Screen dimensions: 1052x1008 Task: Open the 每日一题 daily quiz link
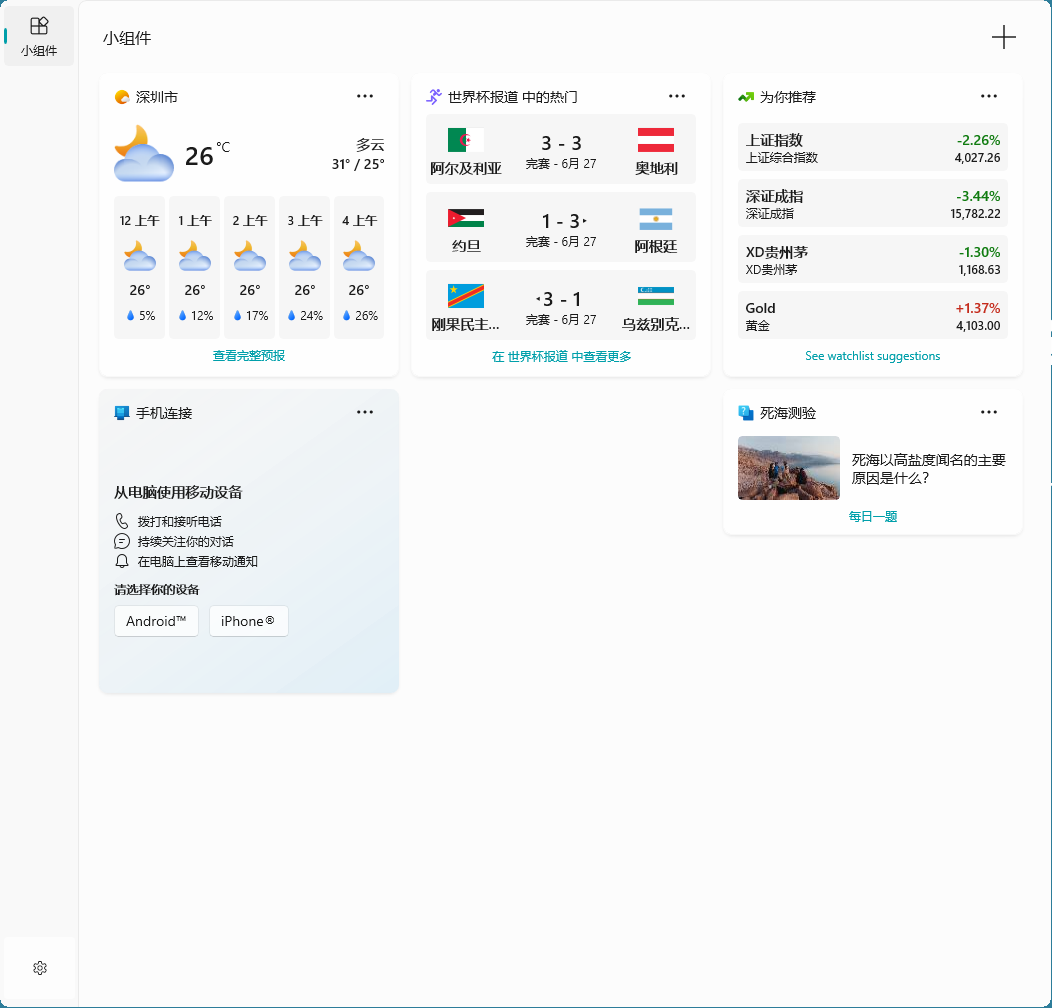click(x=872, y=516)
